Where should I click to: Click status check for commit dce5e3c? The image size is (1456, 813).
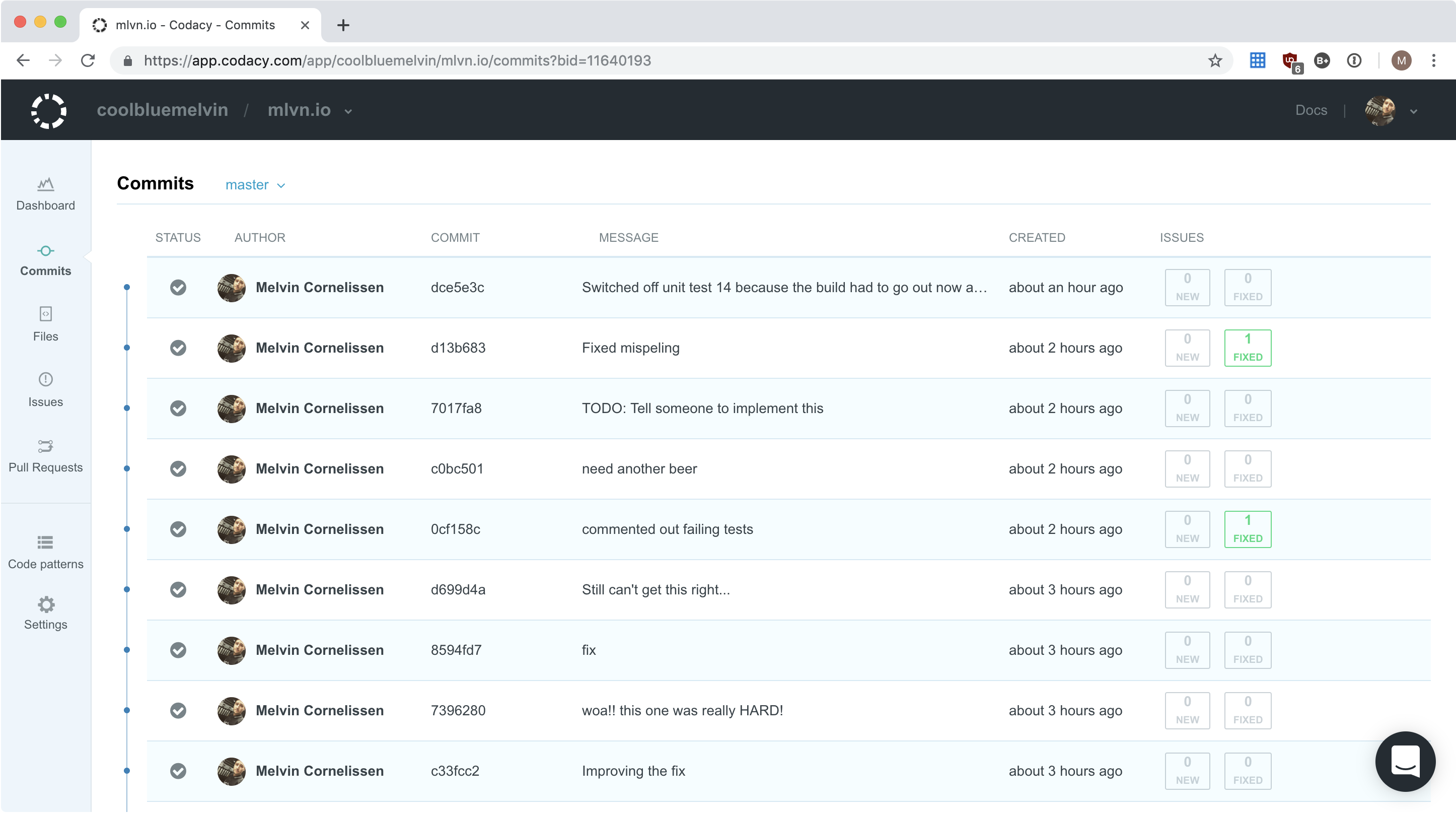178,287
